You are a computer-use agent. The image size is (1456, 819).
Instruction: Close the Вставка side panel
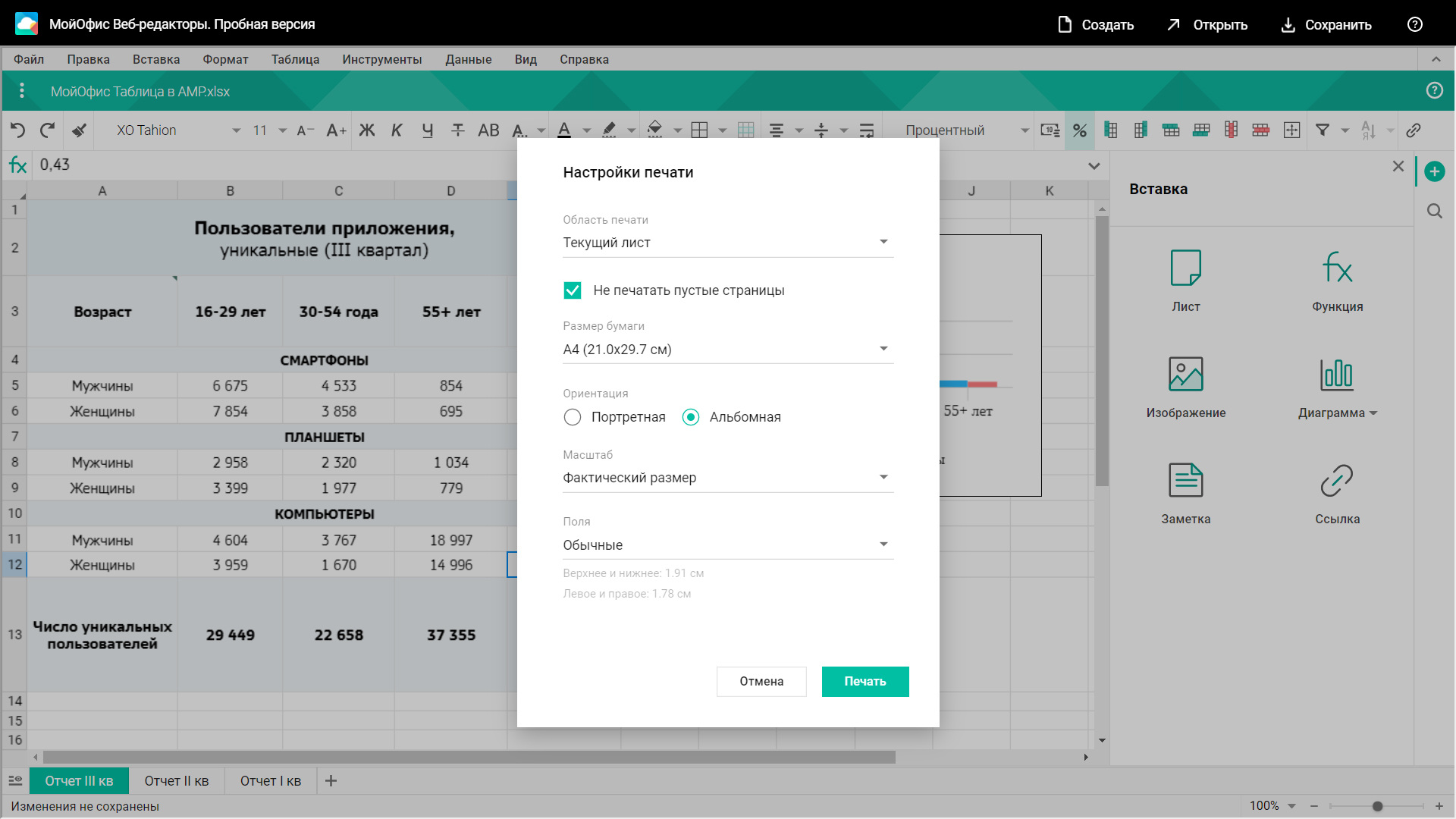[1398, 166]
